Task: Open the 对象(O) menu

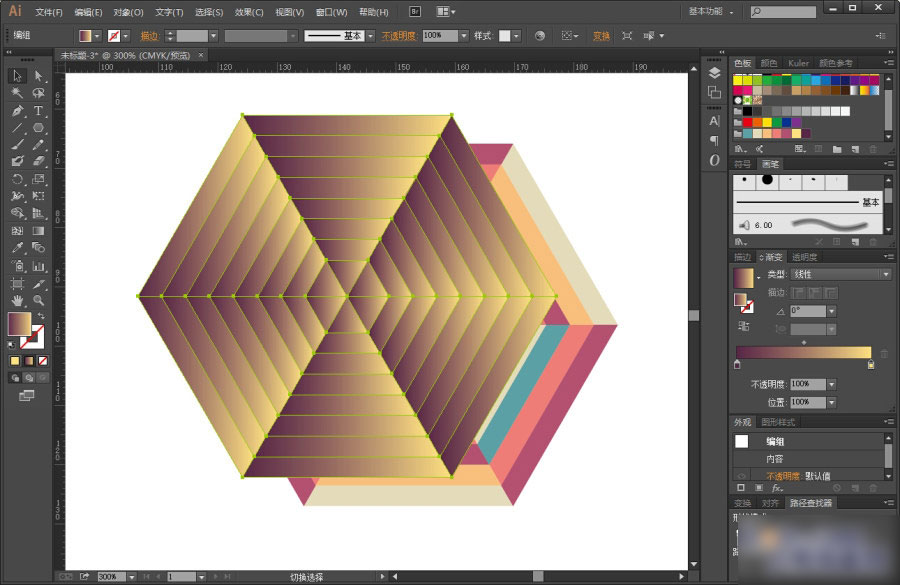Action: [x=128, y=12]
